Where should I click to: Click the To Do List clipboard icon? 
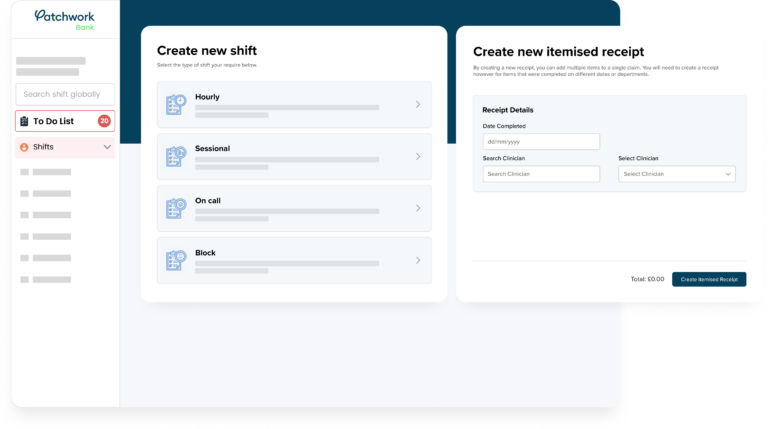click(25, 121)
